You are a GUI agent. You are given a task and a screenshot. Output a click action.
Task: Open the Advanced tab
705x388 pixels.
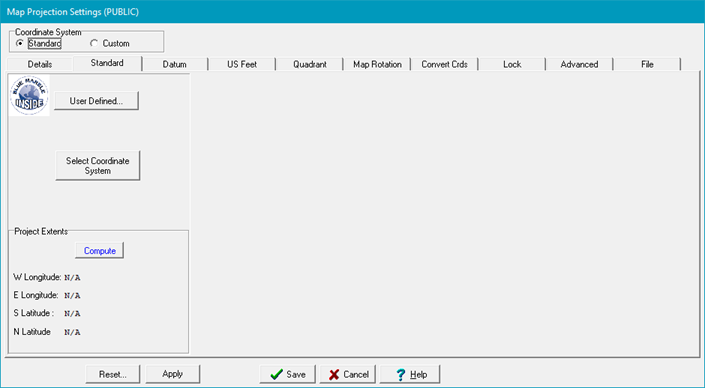click(579, 64)
